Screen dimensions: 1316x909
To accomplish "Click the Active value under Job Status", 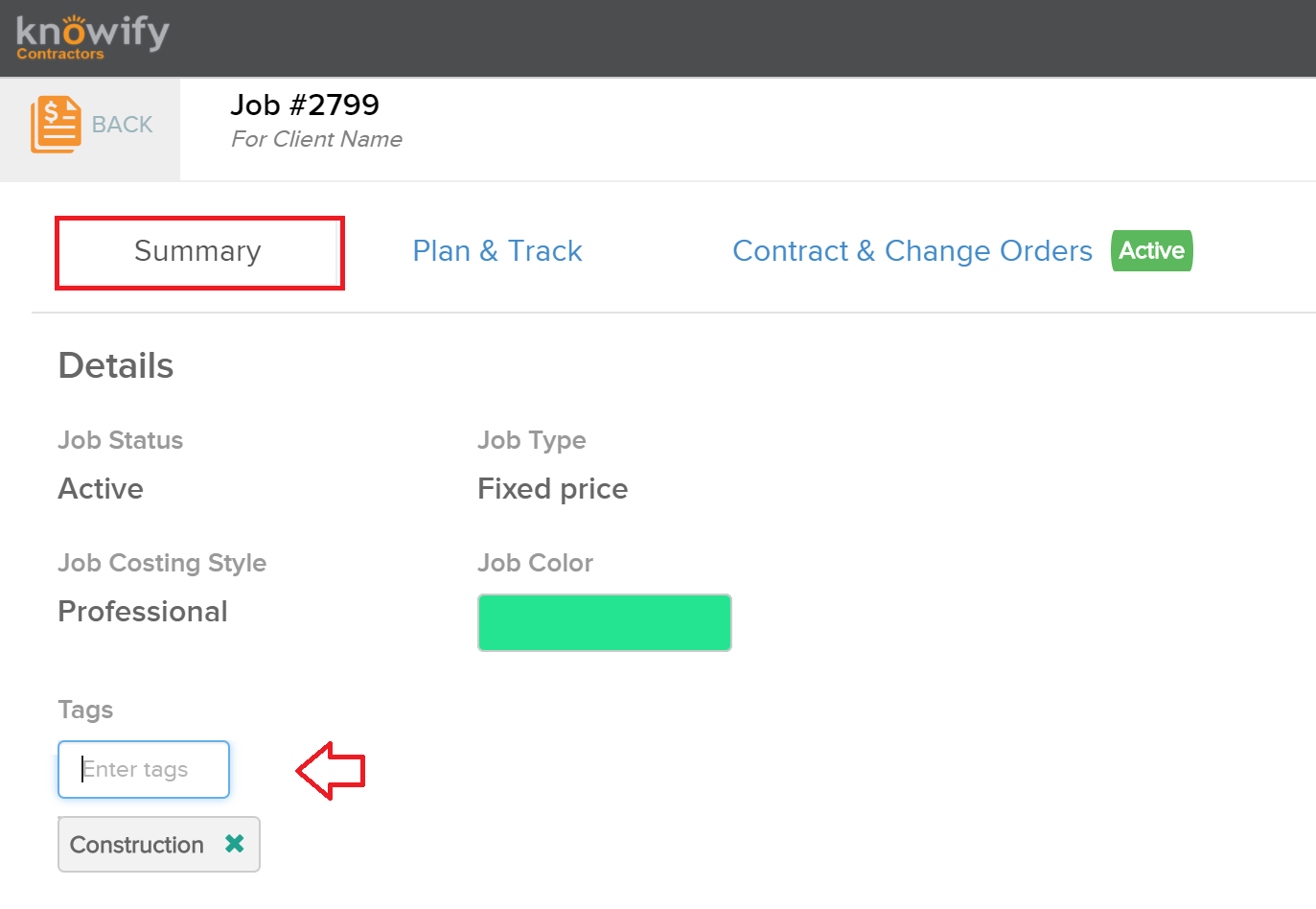I will coord(101,489).
